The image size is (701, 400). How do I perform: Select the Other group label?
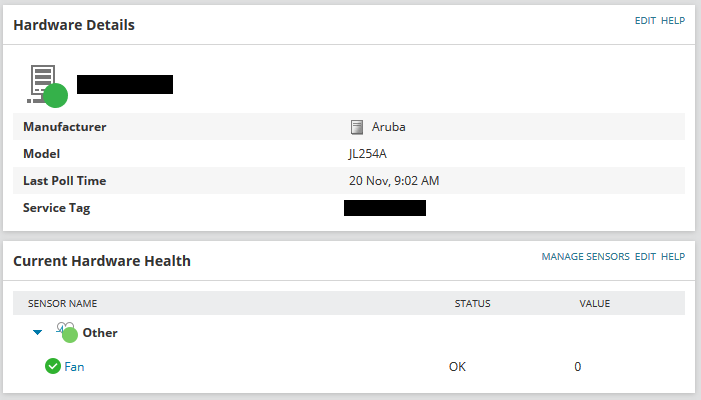click(x=100, y=332)
